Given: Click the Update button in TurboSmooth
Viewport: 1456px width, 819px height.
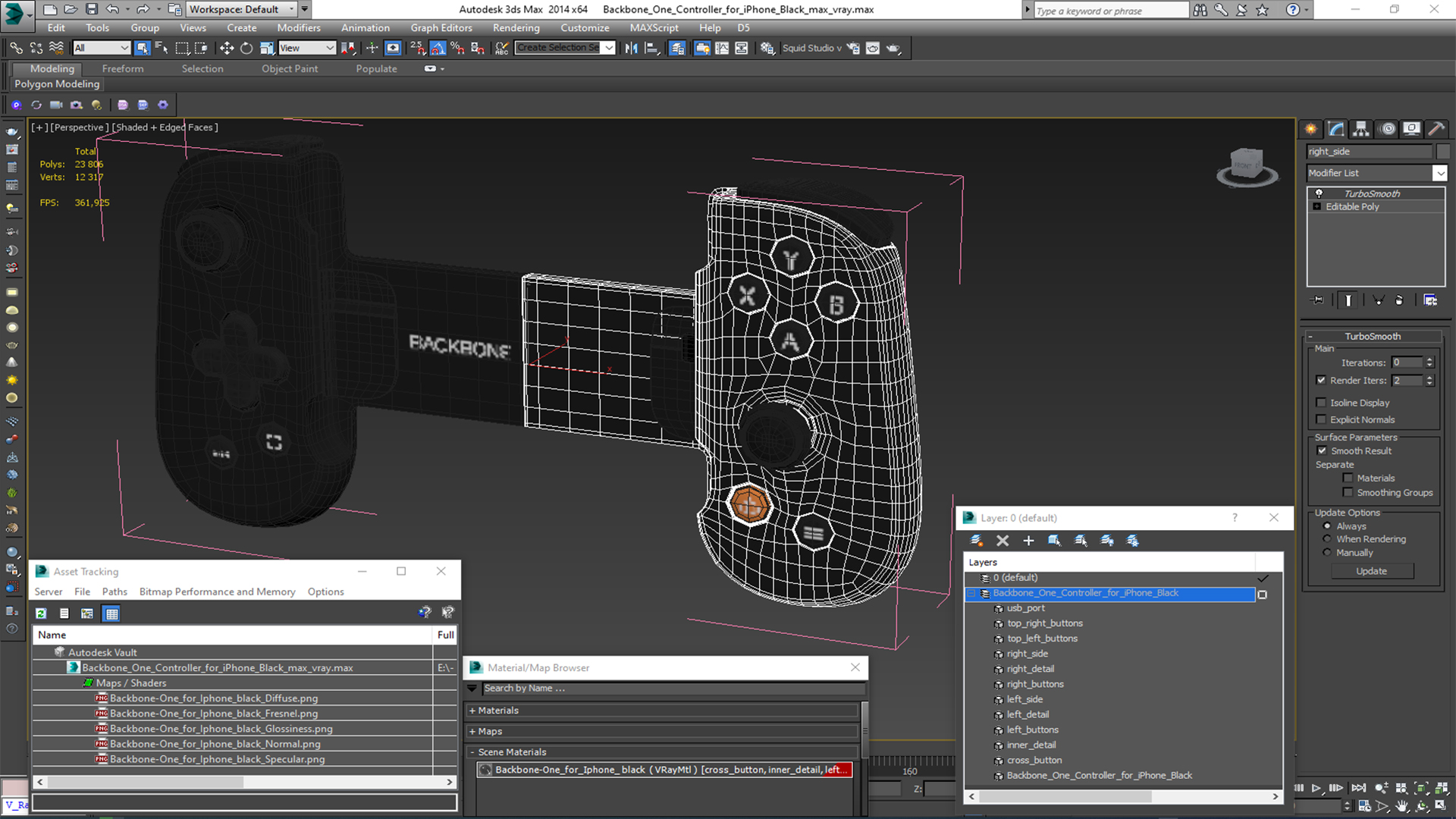Looking at the screenshot, I should coord(1371,571).
